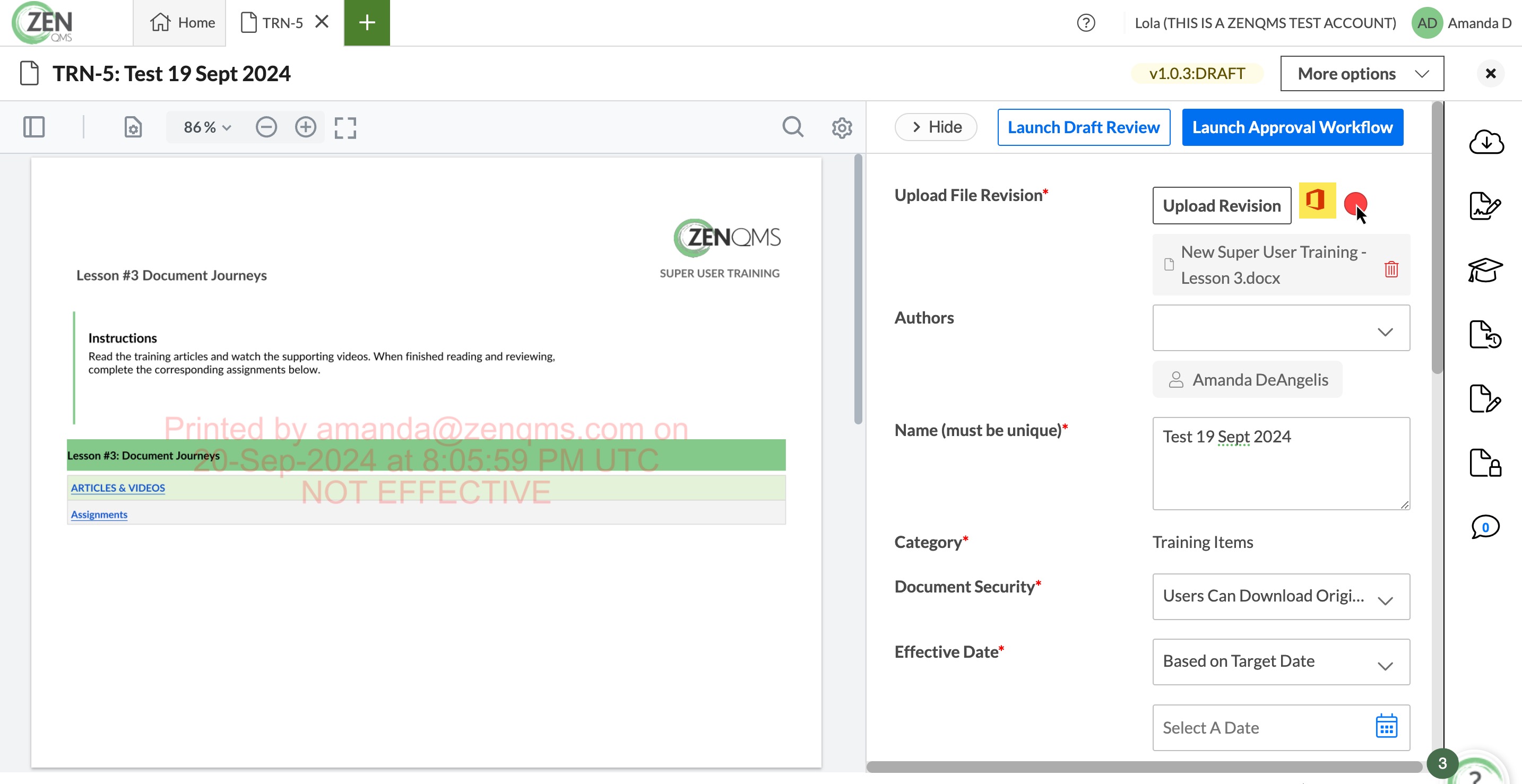Viewport: 1522px width, 784px height.
Task: Select the Amanda DeAngelis author chip
Action: point(1247,380)
